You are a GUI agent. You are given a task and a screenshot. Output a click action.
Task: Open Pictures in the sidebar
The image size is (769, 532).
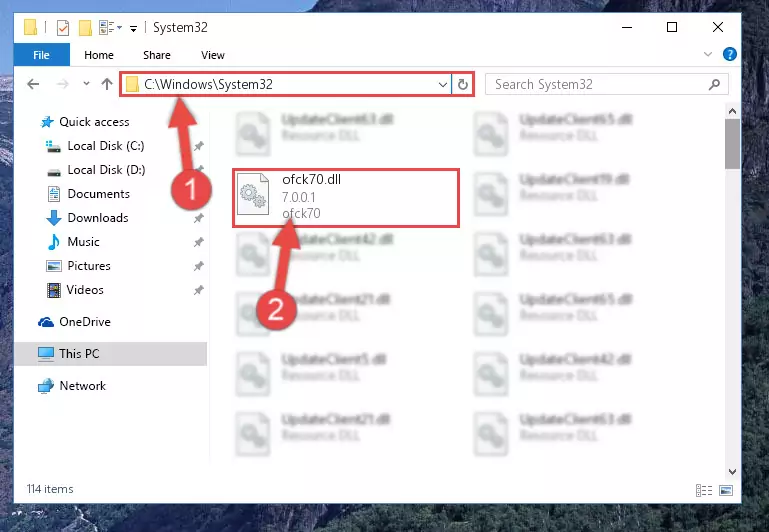pos(89,266)
